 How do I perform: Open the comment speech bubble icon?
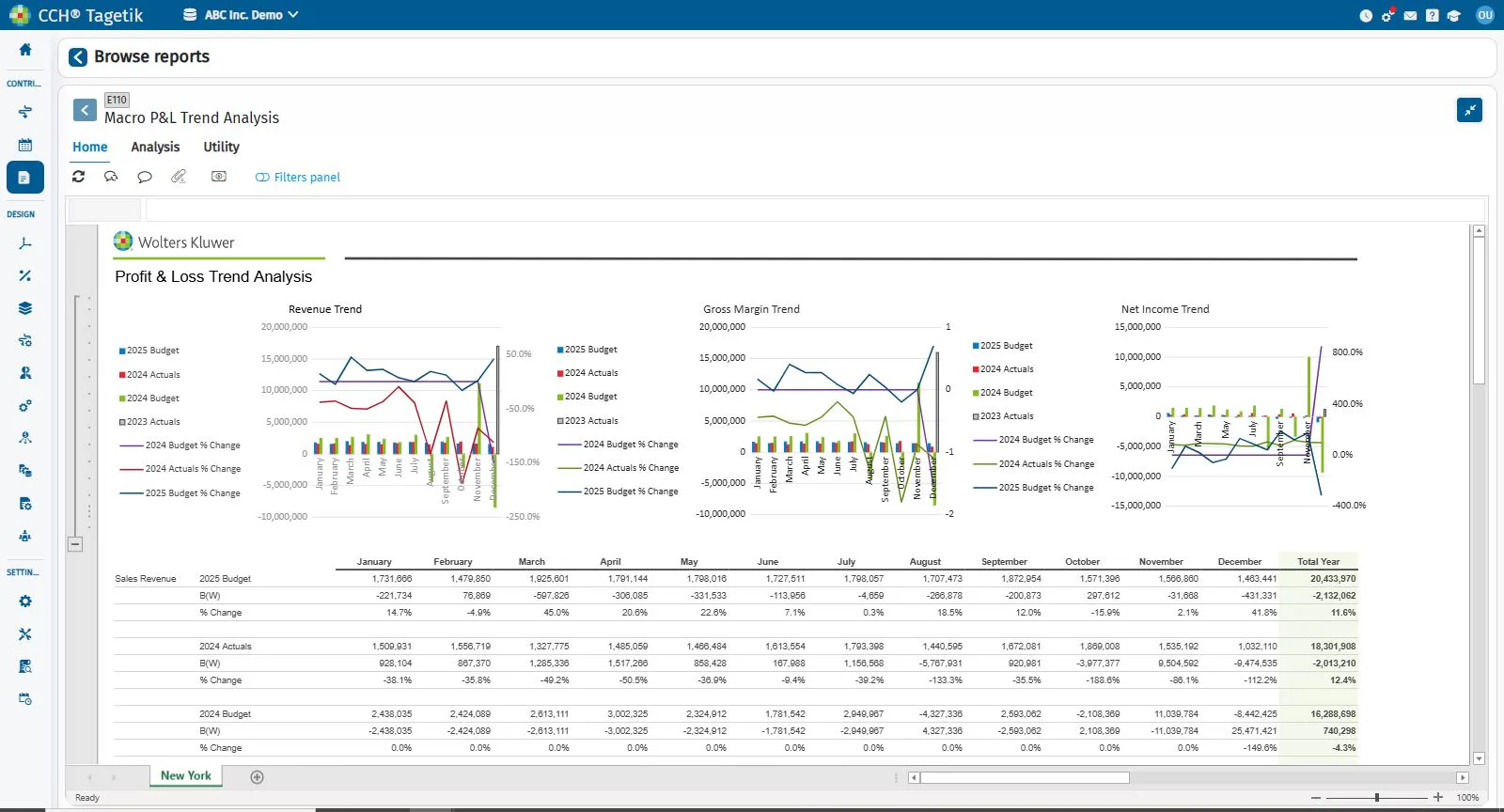pyautogui.click(x=144, y=177)
